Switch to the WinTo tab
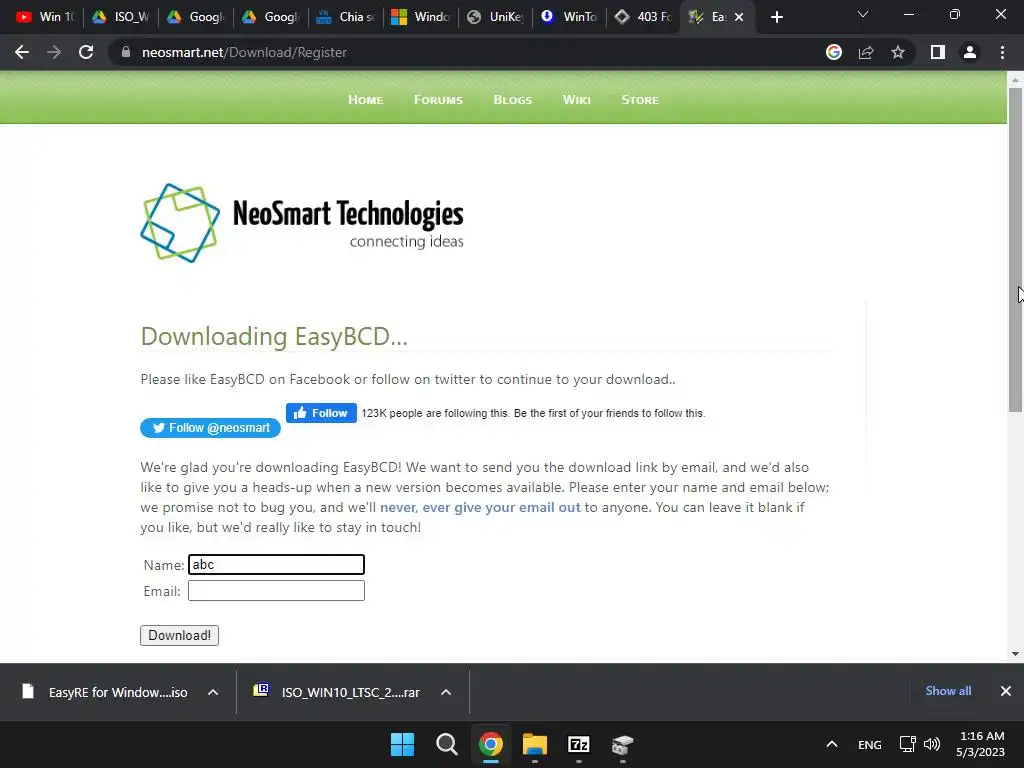 570,17
